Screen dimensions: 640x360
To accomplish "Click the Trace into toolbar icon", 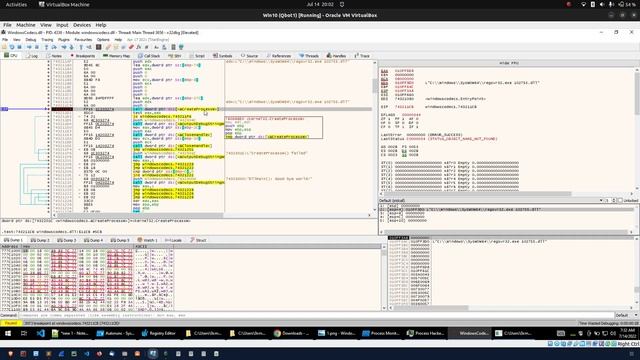I will 64,47.
